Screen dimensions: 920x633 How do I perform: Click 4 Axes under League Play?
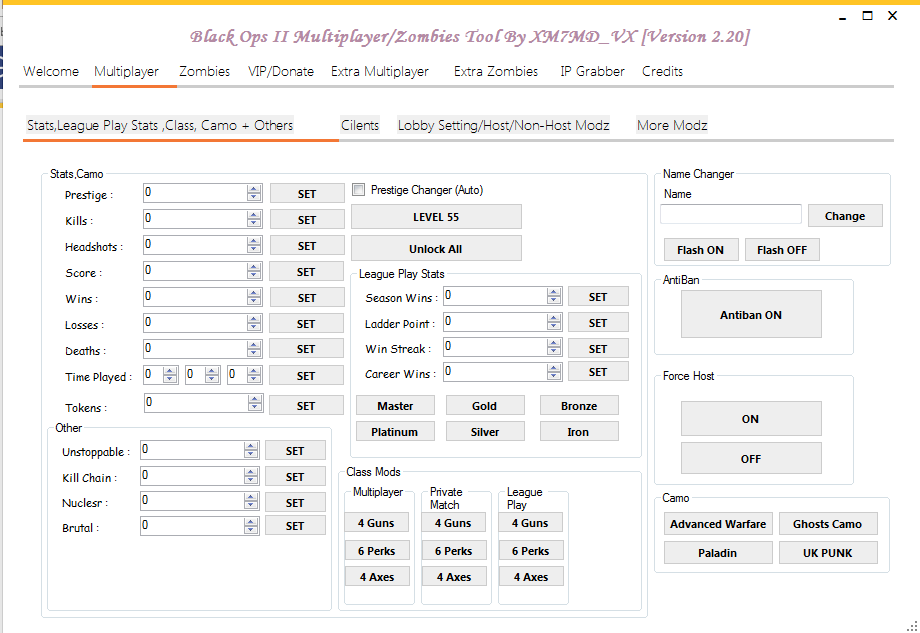point(531,576)
